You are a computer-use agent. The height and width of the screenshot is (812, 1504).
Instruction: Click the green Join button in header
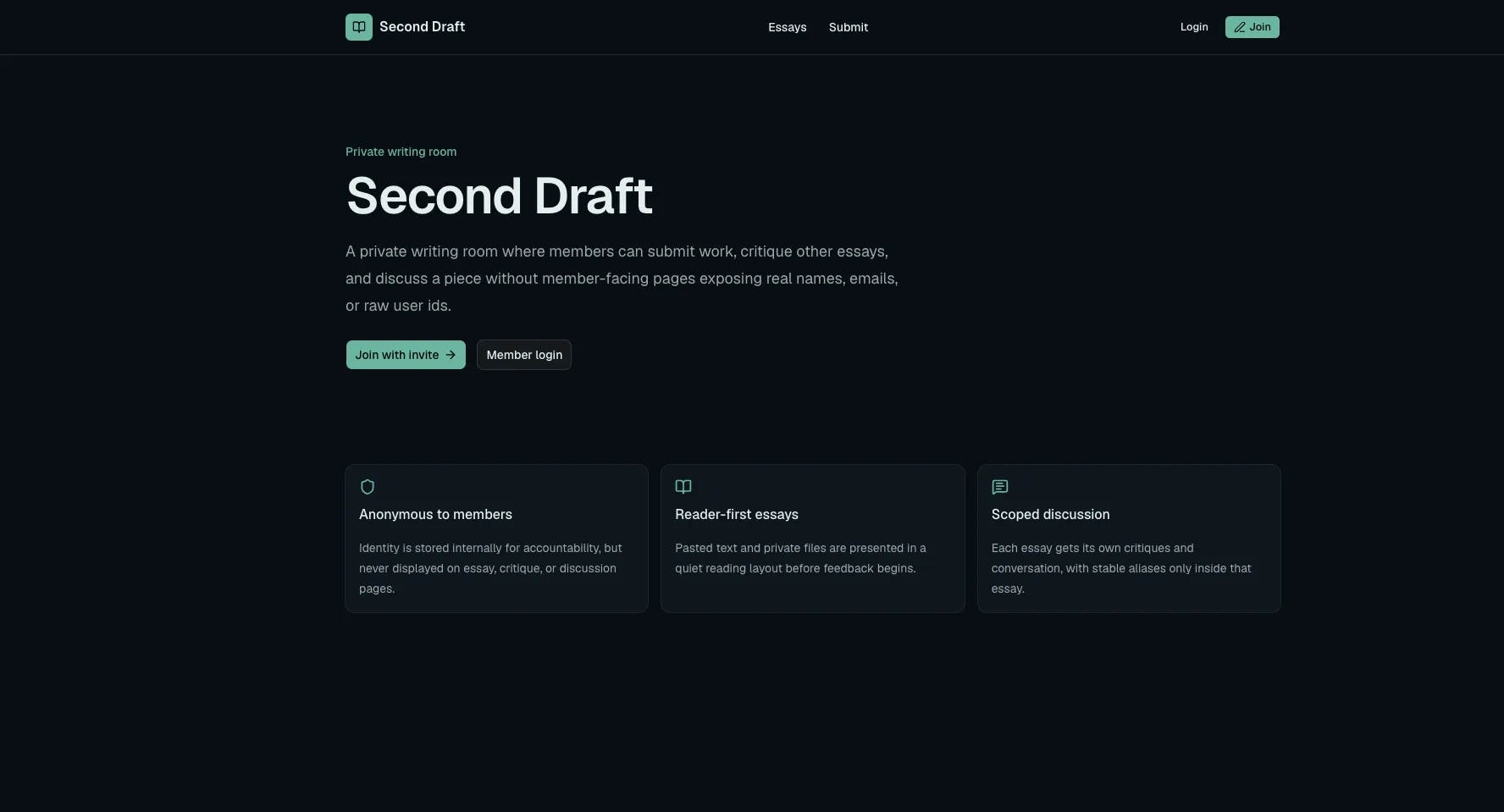pyautogui.click(x=1252, y=27)
